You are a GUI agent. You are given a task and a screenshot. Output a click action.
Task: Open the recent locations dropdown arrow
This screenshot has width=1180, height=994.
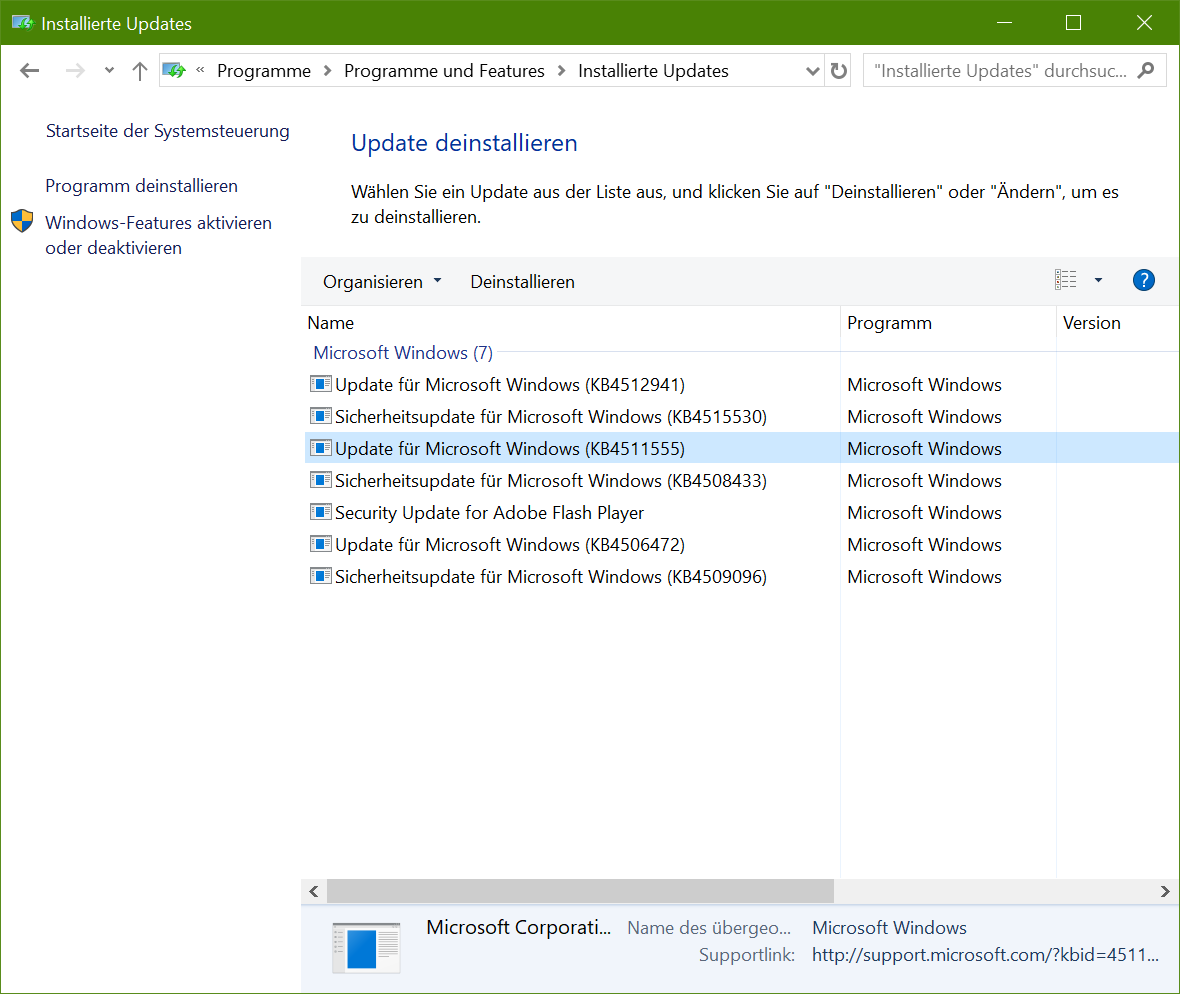pos(109,71)
